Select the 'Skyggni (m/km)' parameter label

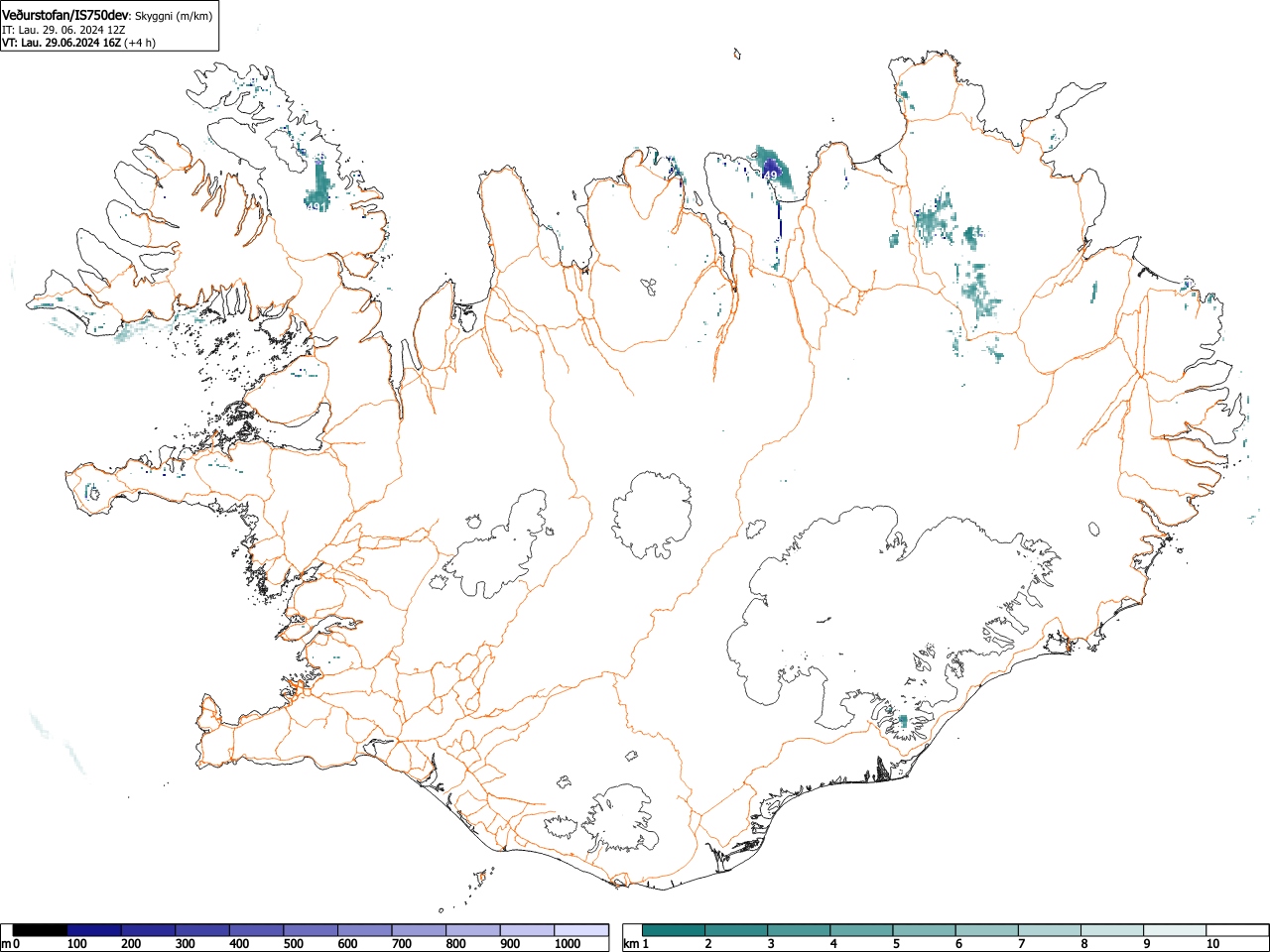(173, 16)
